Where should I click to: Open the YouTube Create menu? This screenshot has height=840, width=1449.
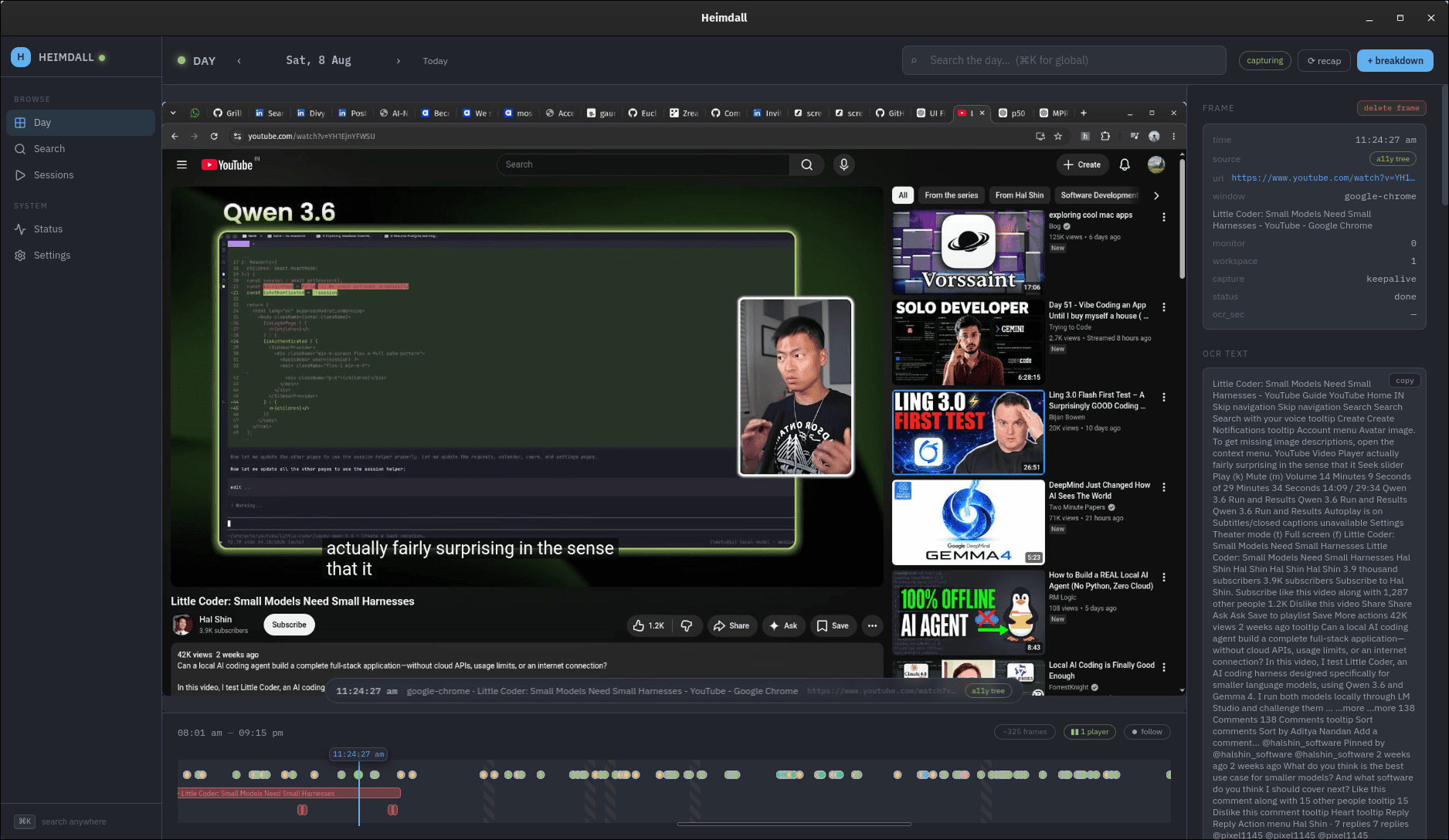(x=1082, y=164)
